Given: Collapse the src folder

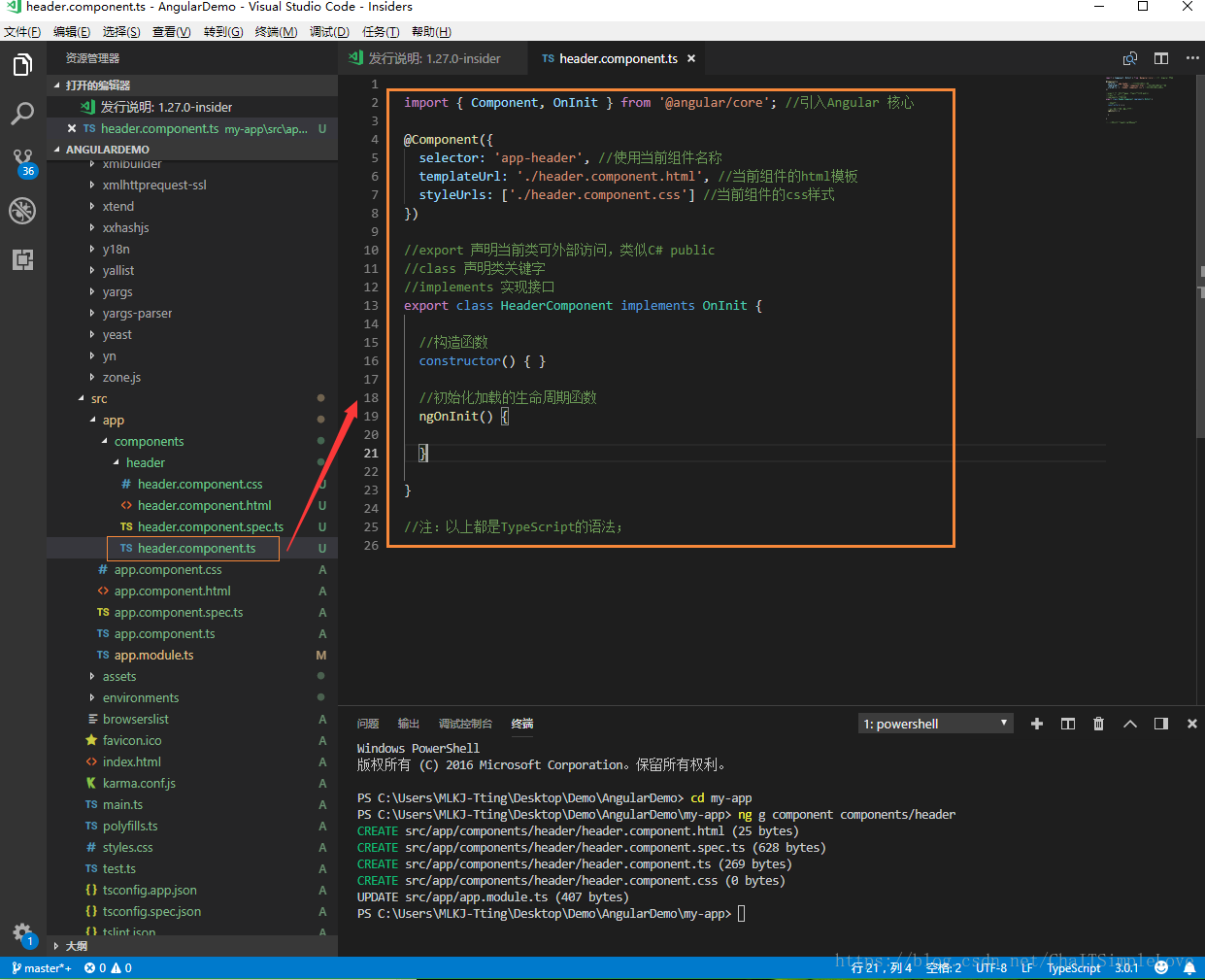Looking at the screenshot, I should click(x=192, y=399).
